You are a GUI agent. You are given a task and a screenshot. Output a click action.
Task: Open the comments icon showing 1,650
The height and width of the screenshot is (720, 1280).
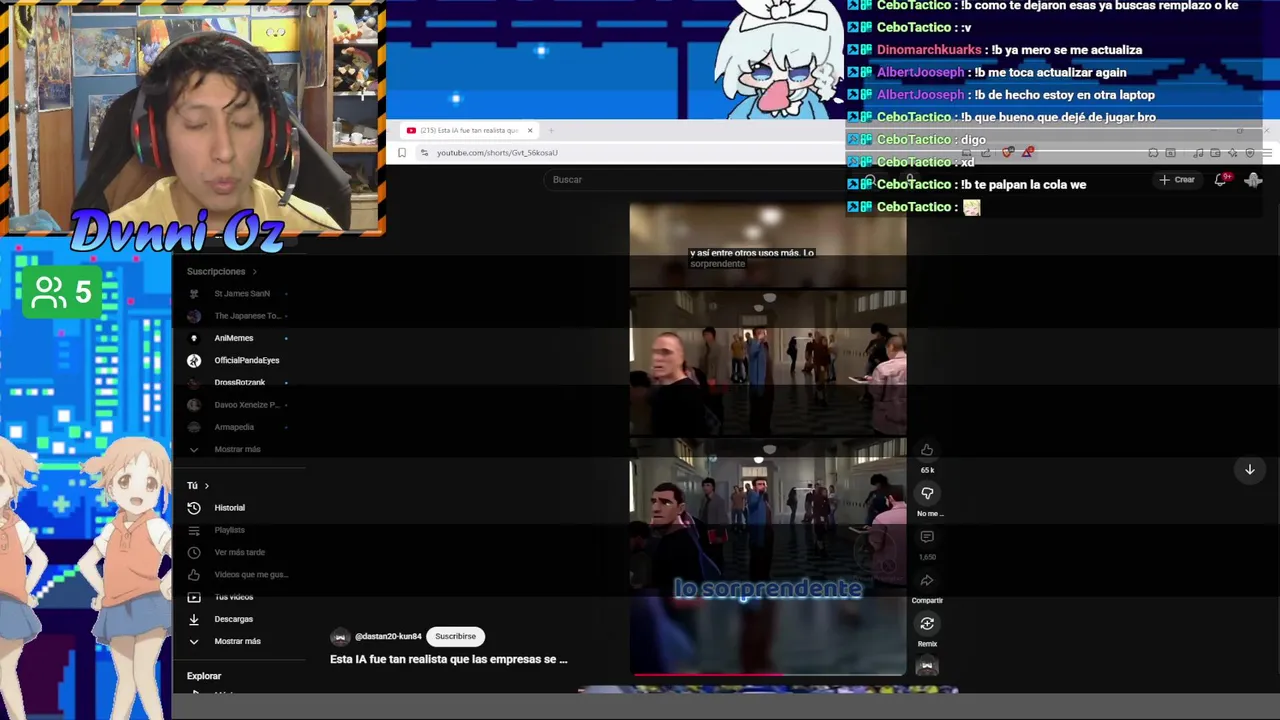(927, 537)
